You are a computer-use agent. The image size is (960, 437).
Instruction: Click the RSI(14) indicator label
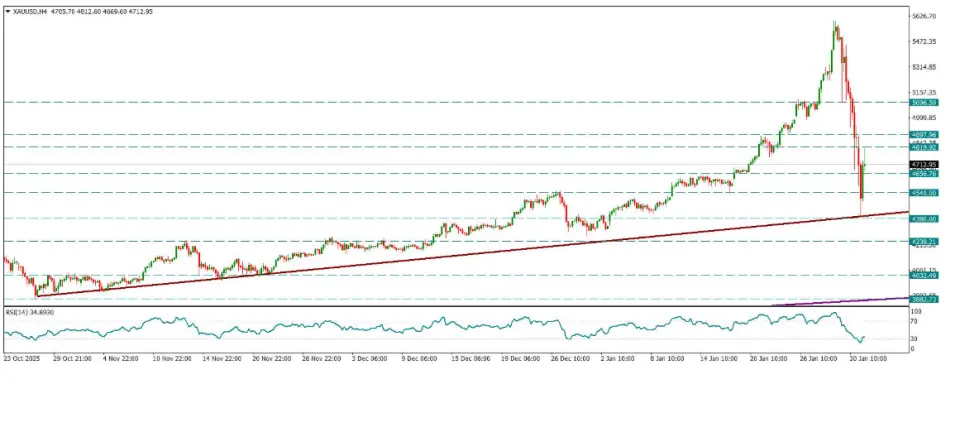coord(17,311)
